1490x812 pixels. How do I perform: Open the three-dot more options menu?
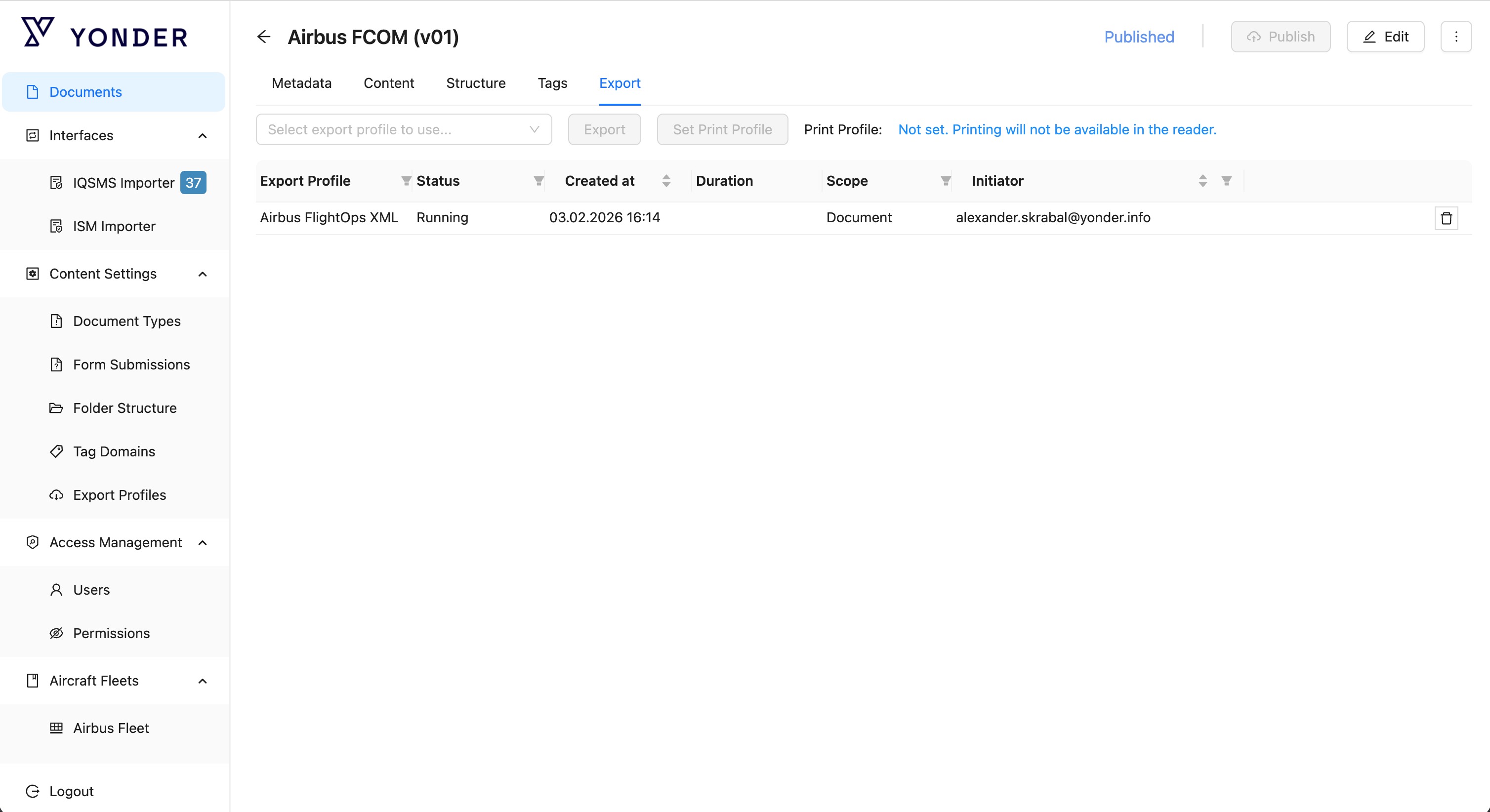click(x=1456, y=37)
